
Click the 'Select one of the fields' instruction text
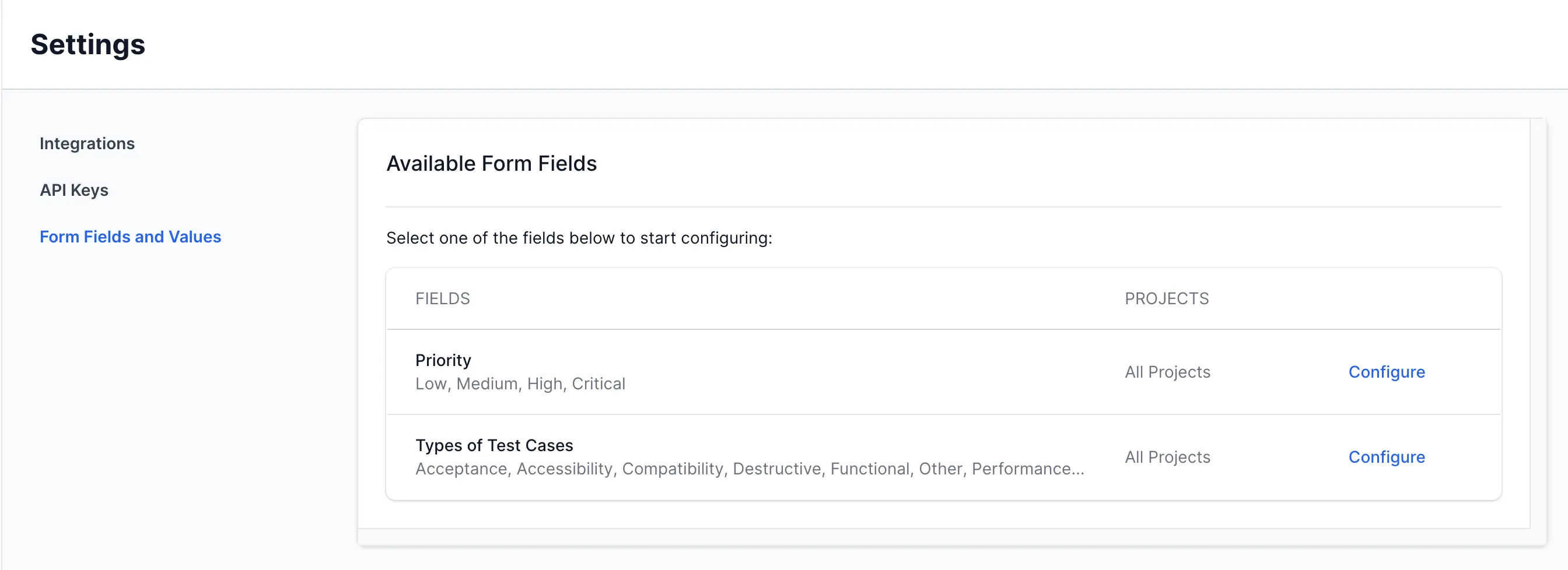[x=579, y=238]
